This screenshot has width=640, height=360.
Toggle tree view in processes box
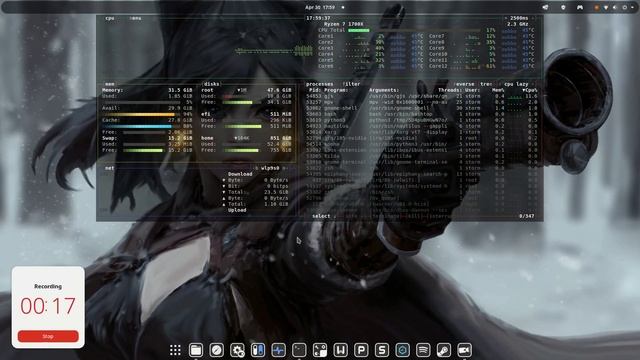[486, 84]
